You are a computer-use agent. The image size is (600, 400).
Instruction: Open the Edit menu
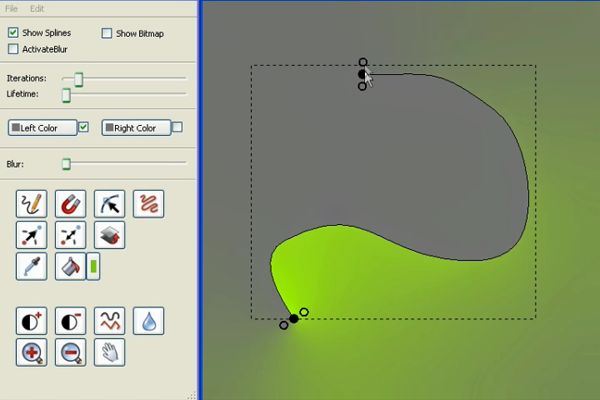pyautogui.click(x=37, y=8)
